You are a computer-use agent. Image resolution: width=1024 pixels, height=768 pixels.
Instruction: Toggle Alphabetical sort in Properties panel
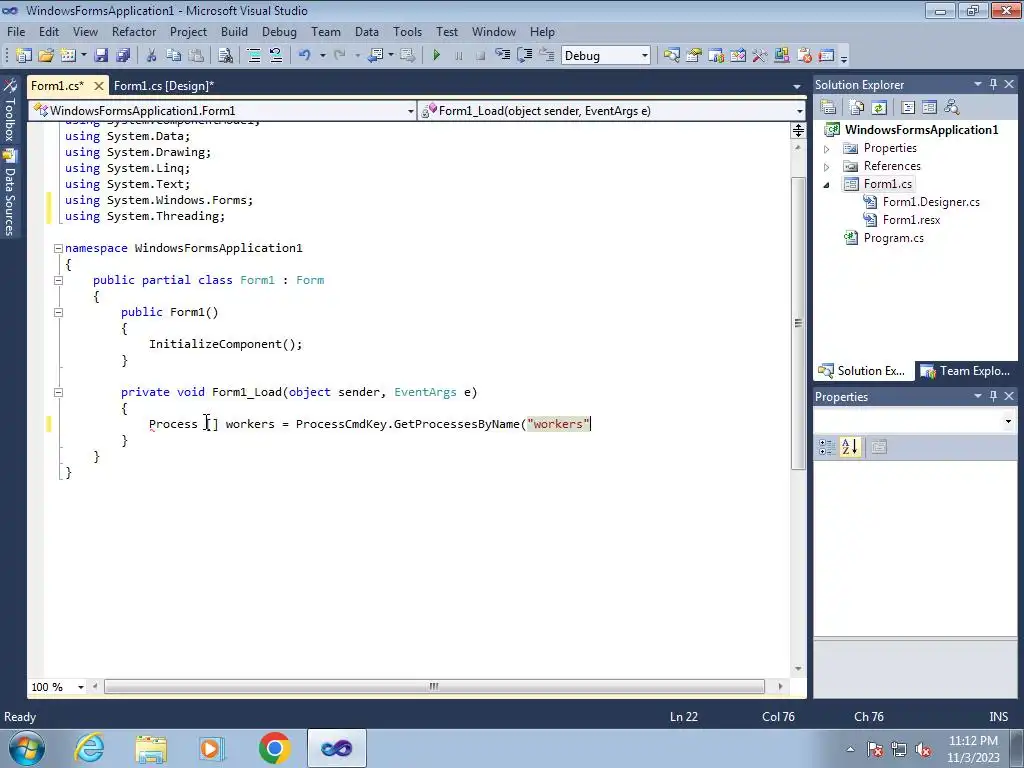coord(850,447)
